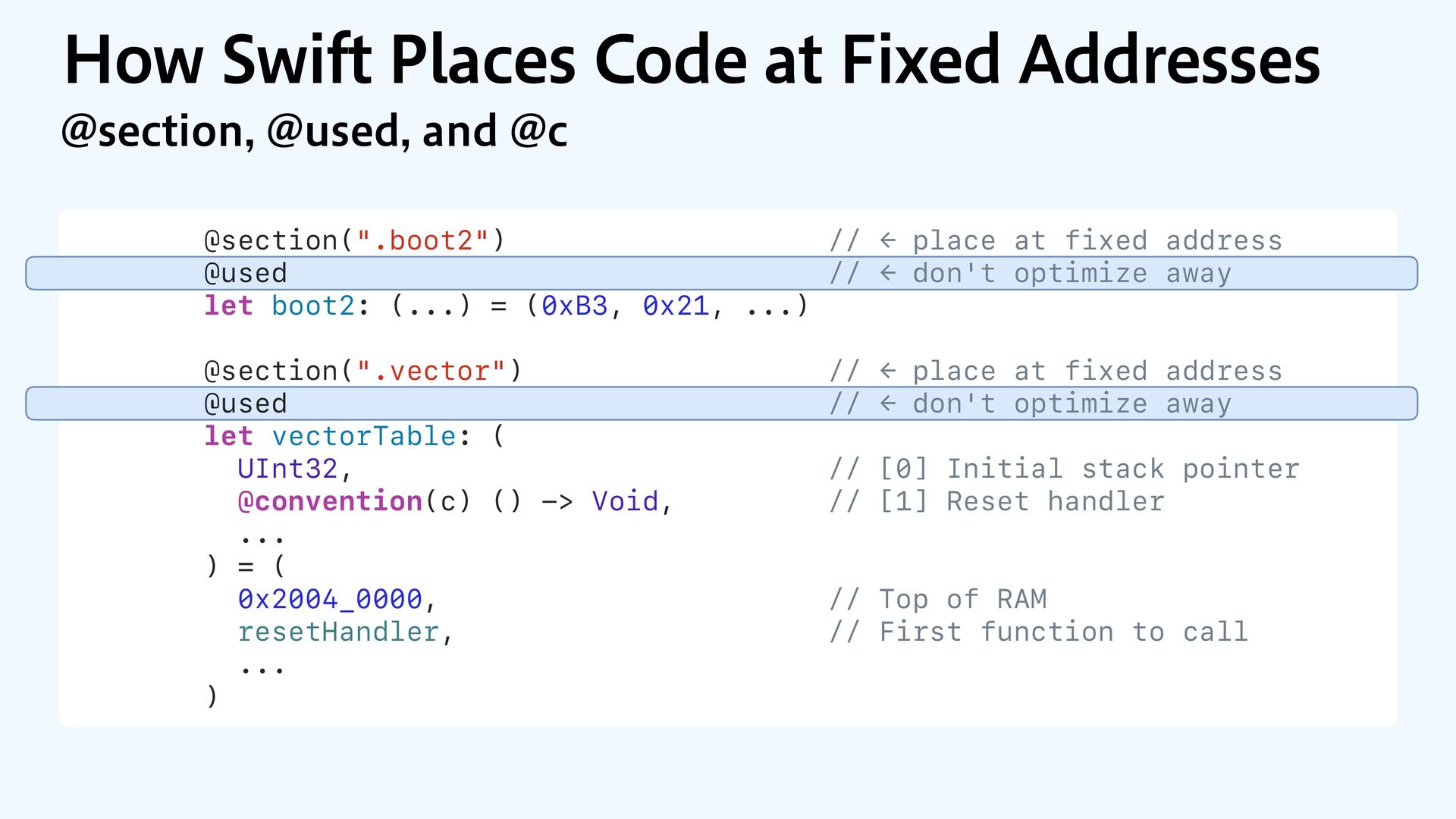
Task: Click the UInt32 type name
Action: 287,469
